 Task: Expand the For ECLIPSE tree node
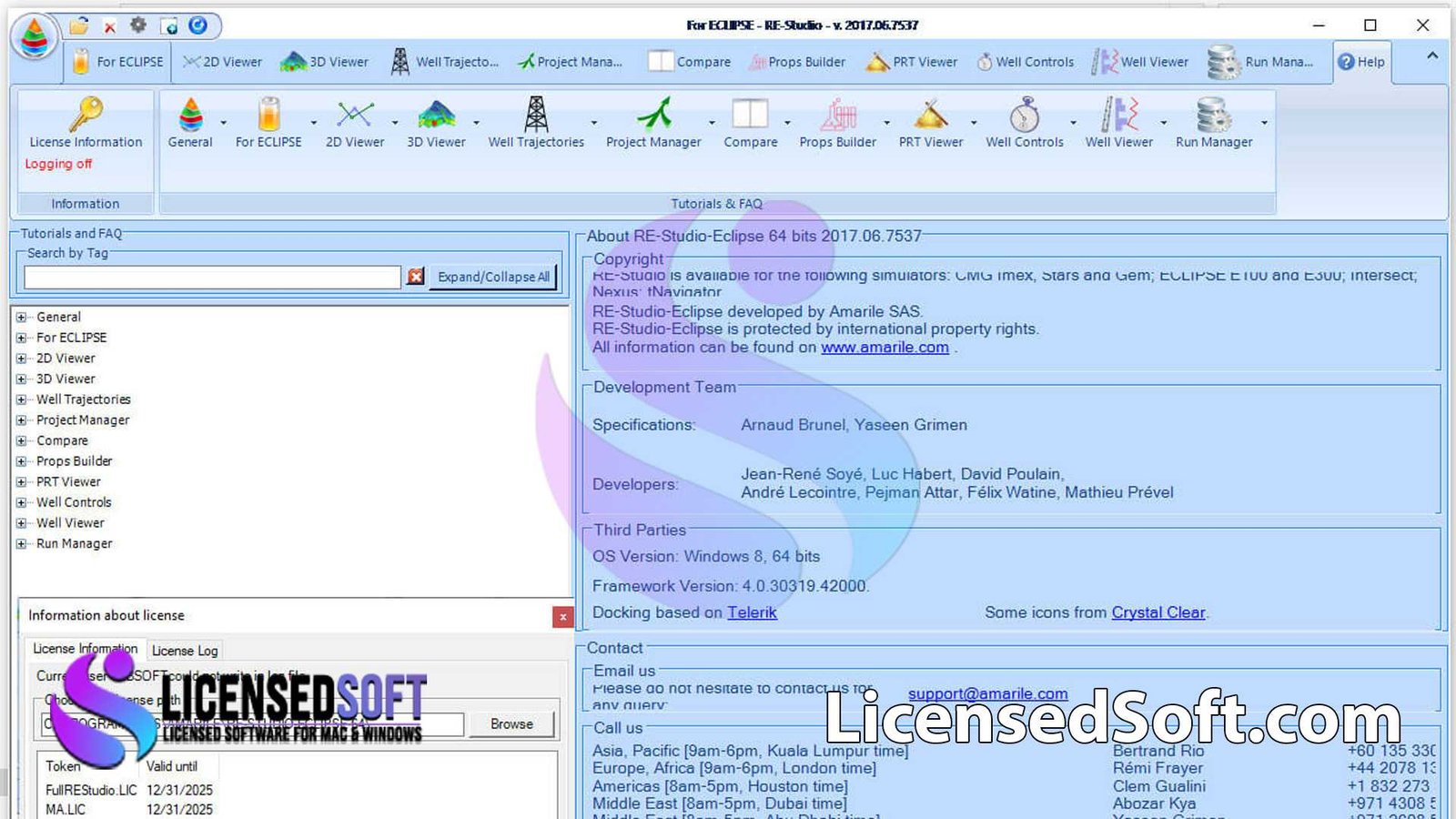pyautogui.click(x=21, y=338)
